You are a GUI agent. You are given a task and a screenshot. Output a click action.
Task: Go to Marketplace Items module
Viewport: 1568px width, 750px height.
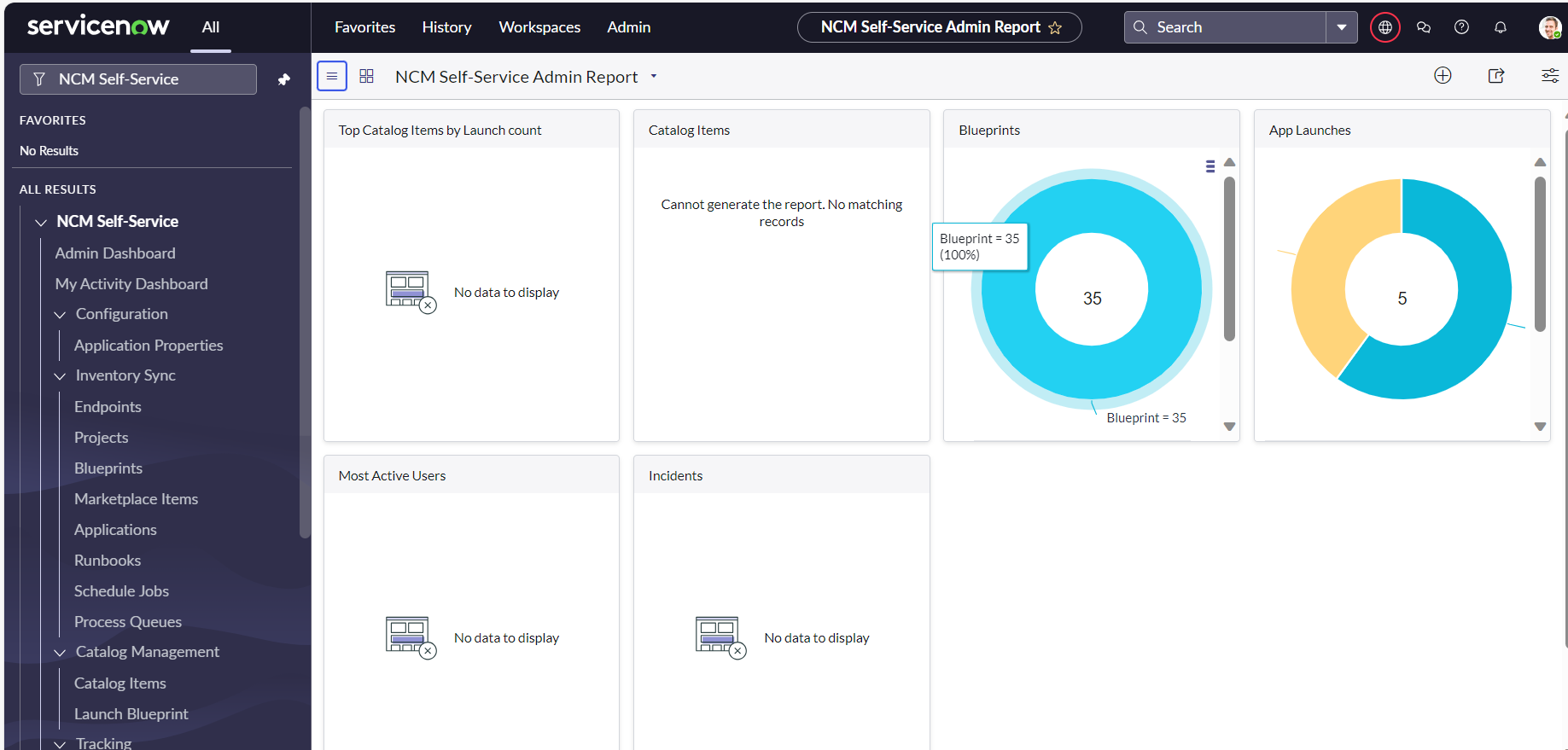click(136, 499)
